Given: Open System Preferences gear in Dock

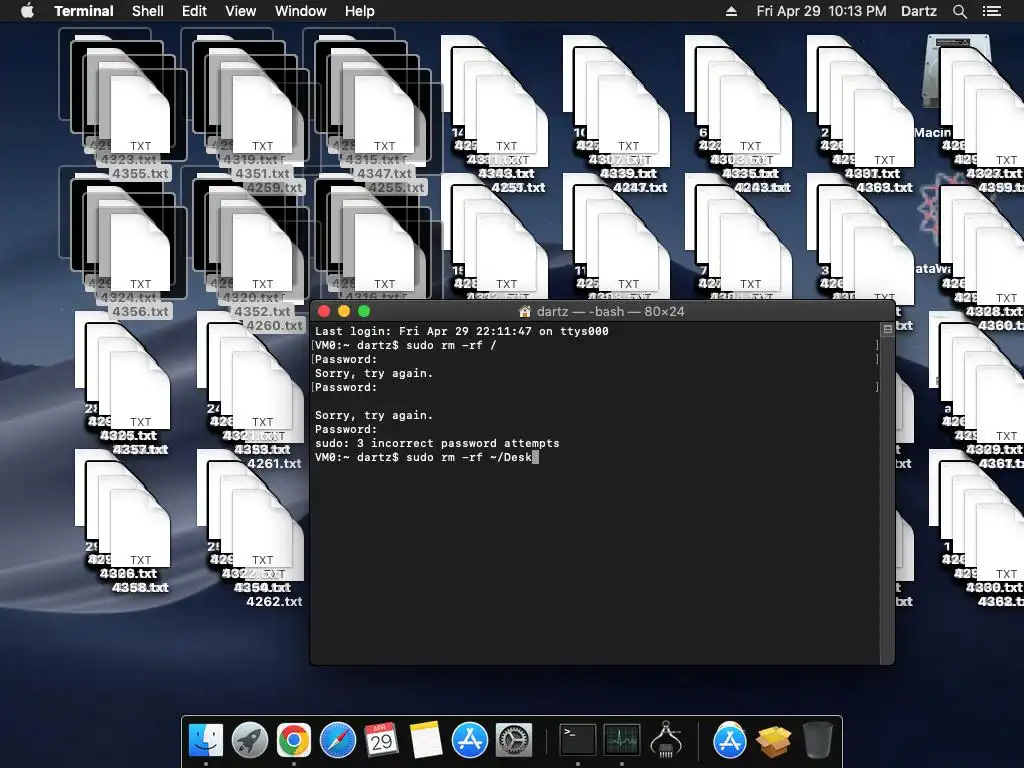Looking at the screenshot, I should click(514, 741).
